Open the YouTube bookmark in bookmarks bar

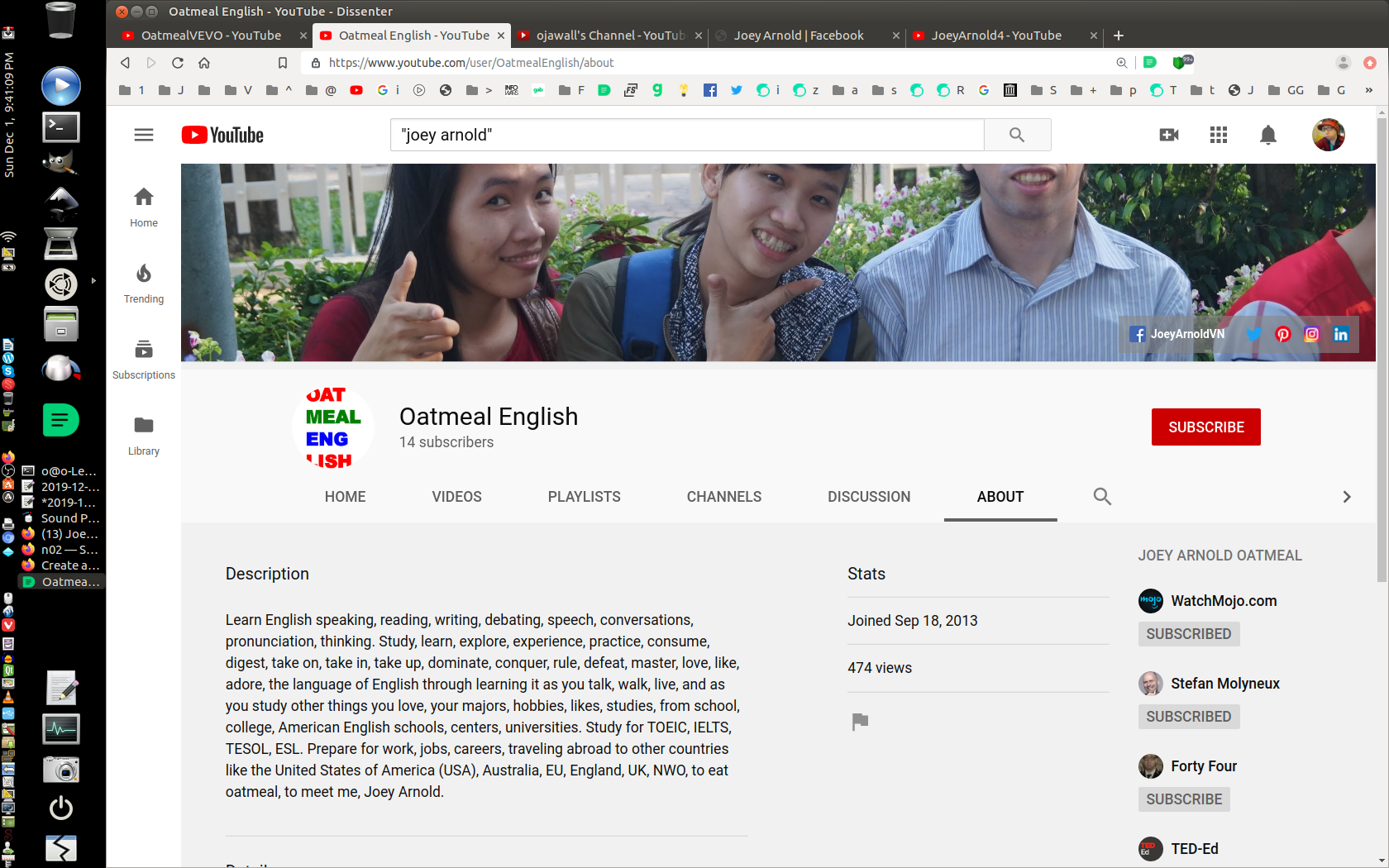[356, 90]
